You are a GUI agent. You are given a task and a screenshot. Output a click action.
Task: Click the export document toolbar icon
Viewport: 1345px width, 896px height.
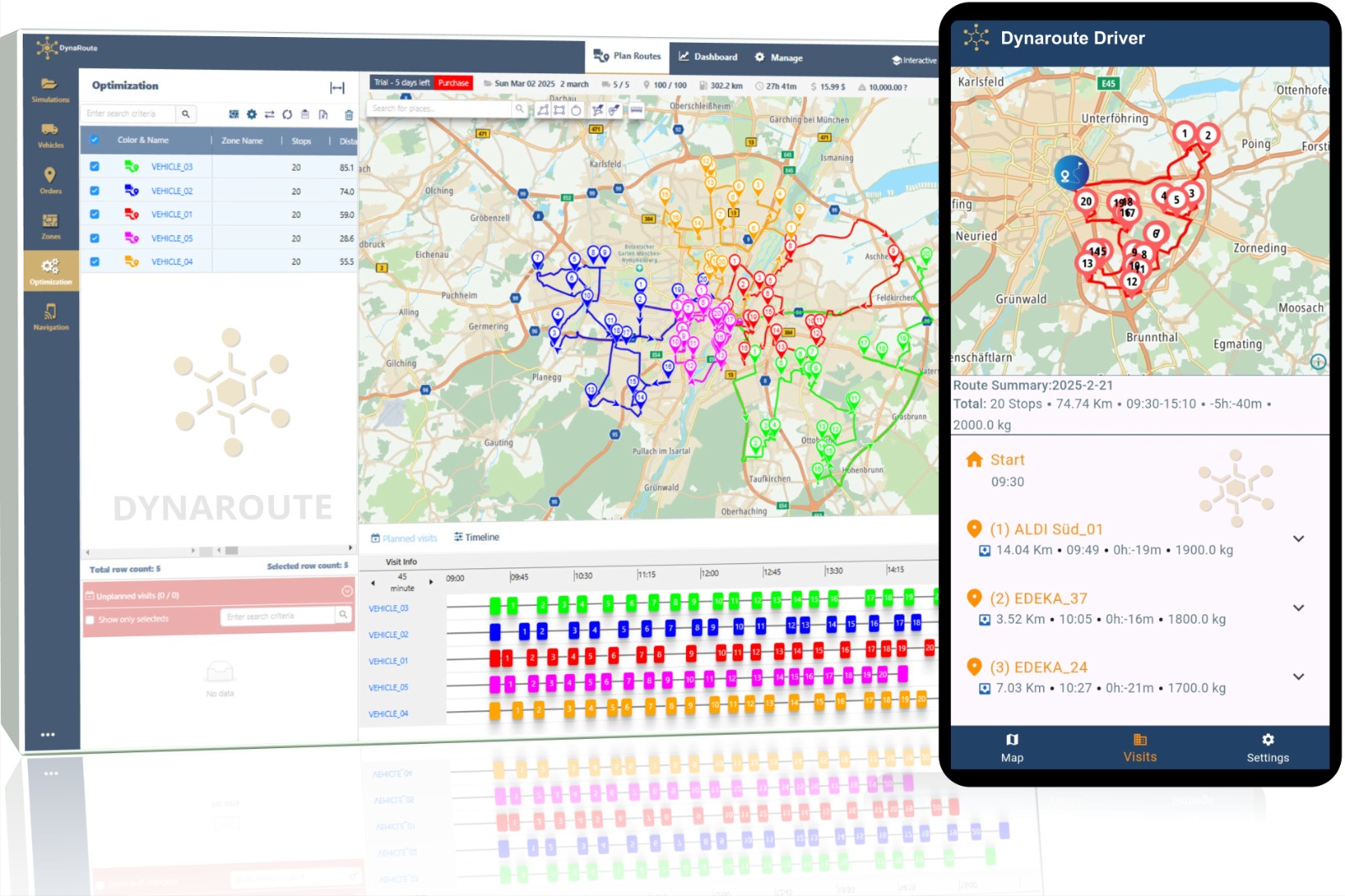323,114
